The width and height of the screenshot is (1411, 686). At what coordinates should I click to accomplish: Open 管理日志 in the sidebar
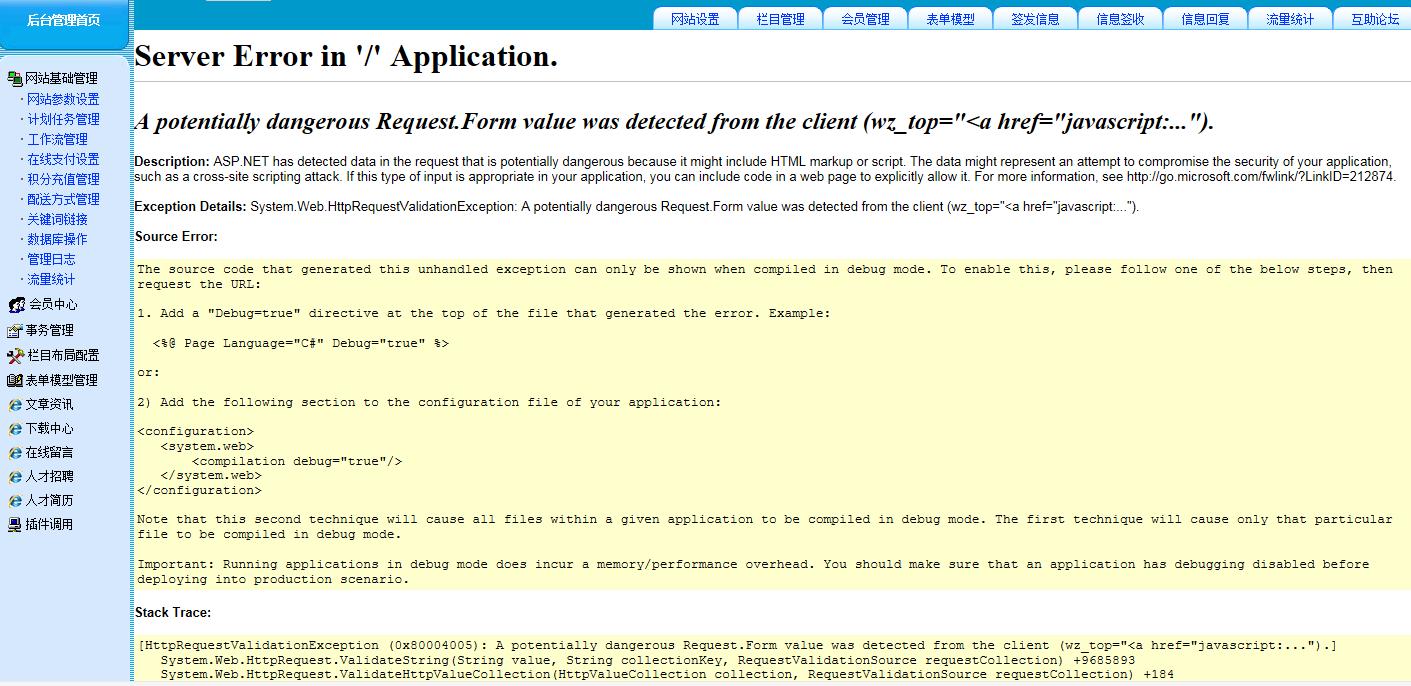51,259
